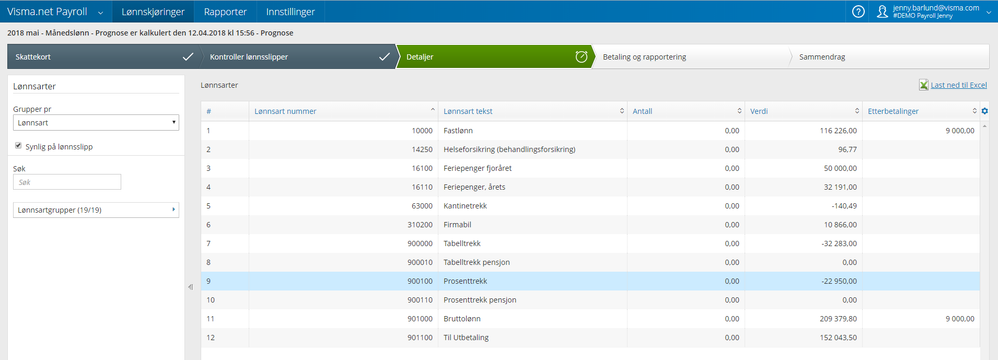The image size is (998, 360).
Task: Click Kantinetrekk value -140,49
Action: [845, 206]
